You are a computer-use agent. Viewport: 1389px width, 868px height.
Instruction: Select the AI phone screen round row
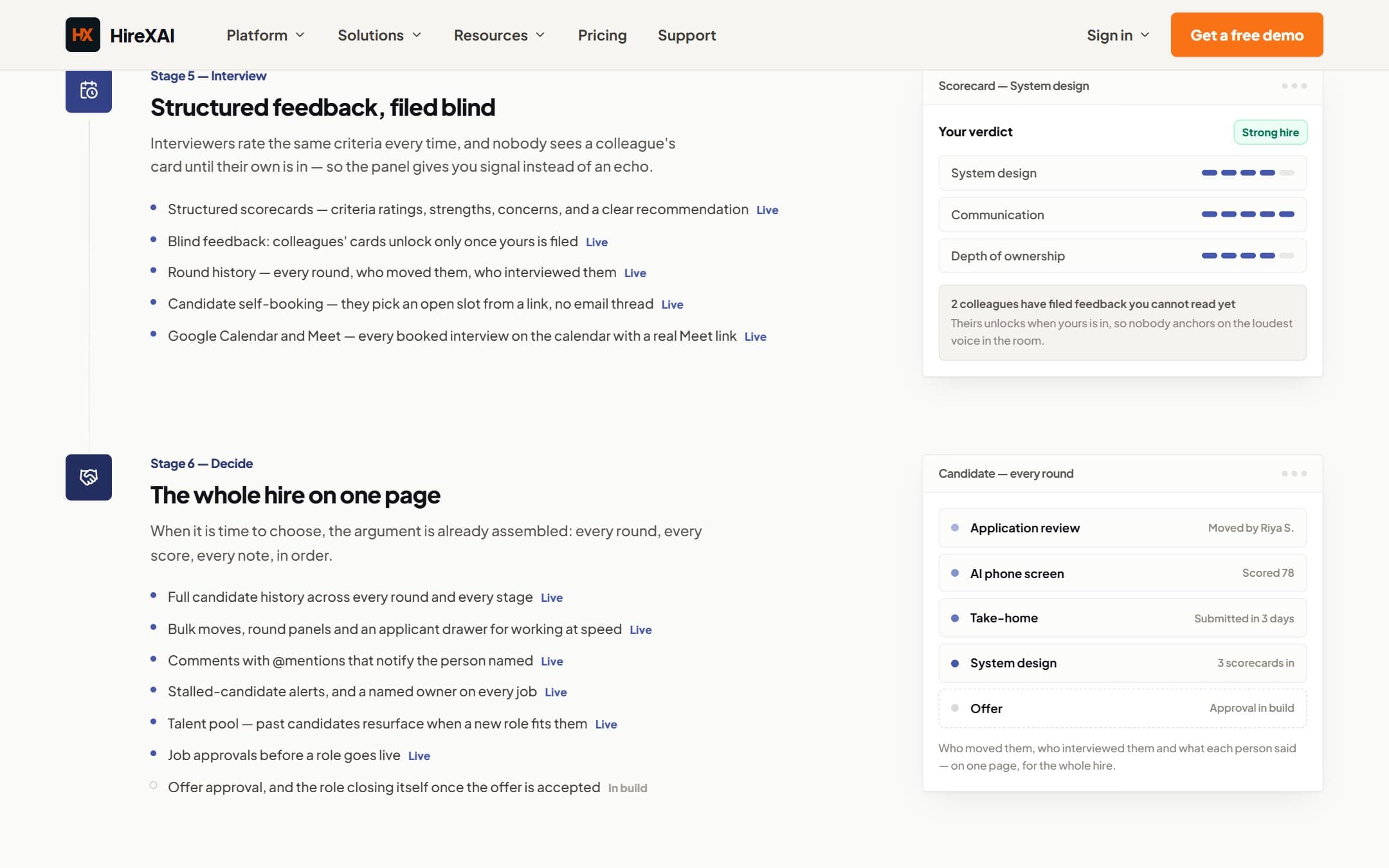point(1122,573)
